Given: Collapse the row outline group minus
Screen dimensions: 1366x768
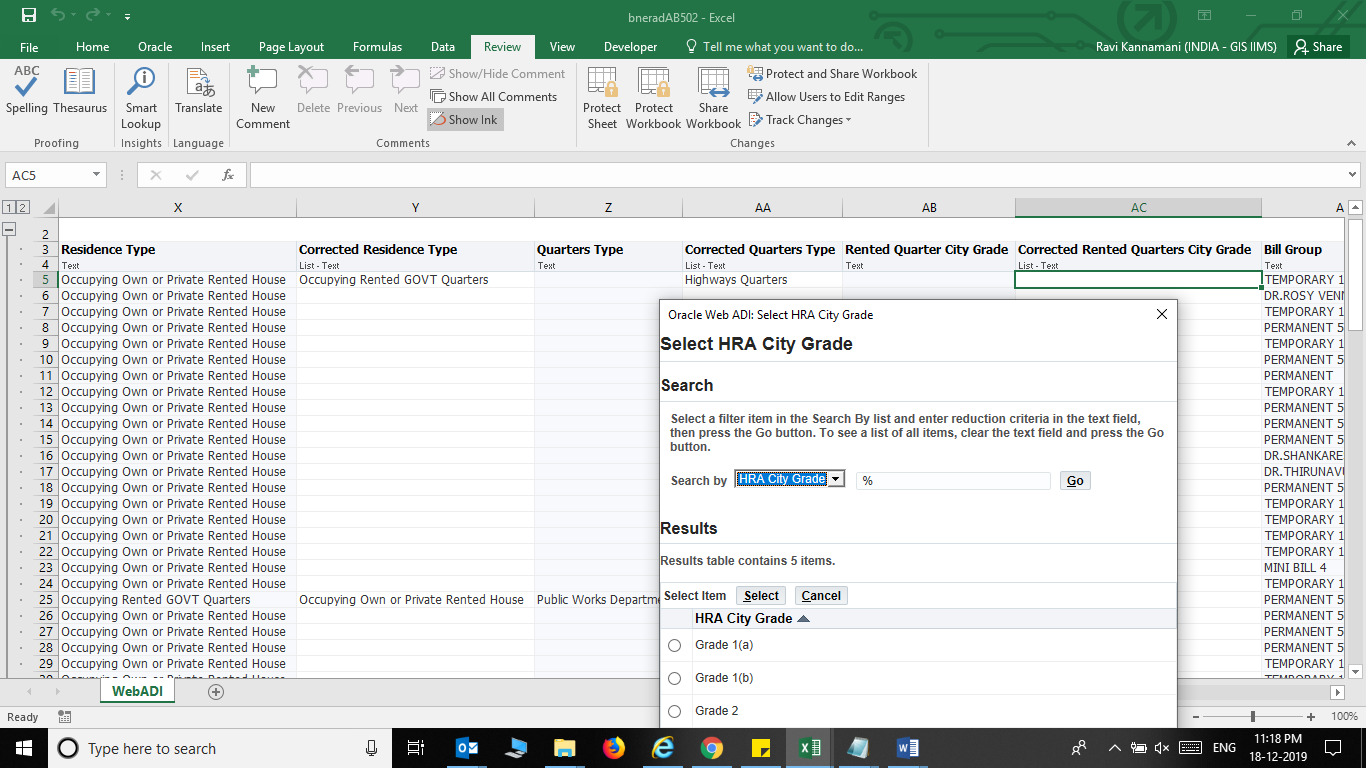Looking at the screenshot, I should tap(9, 229).
